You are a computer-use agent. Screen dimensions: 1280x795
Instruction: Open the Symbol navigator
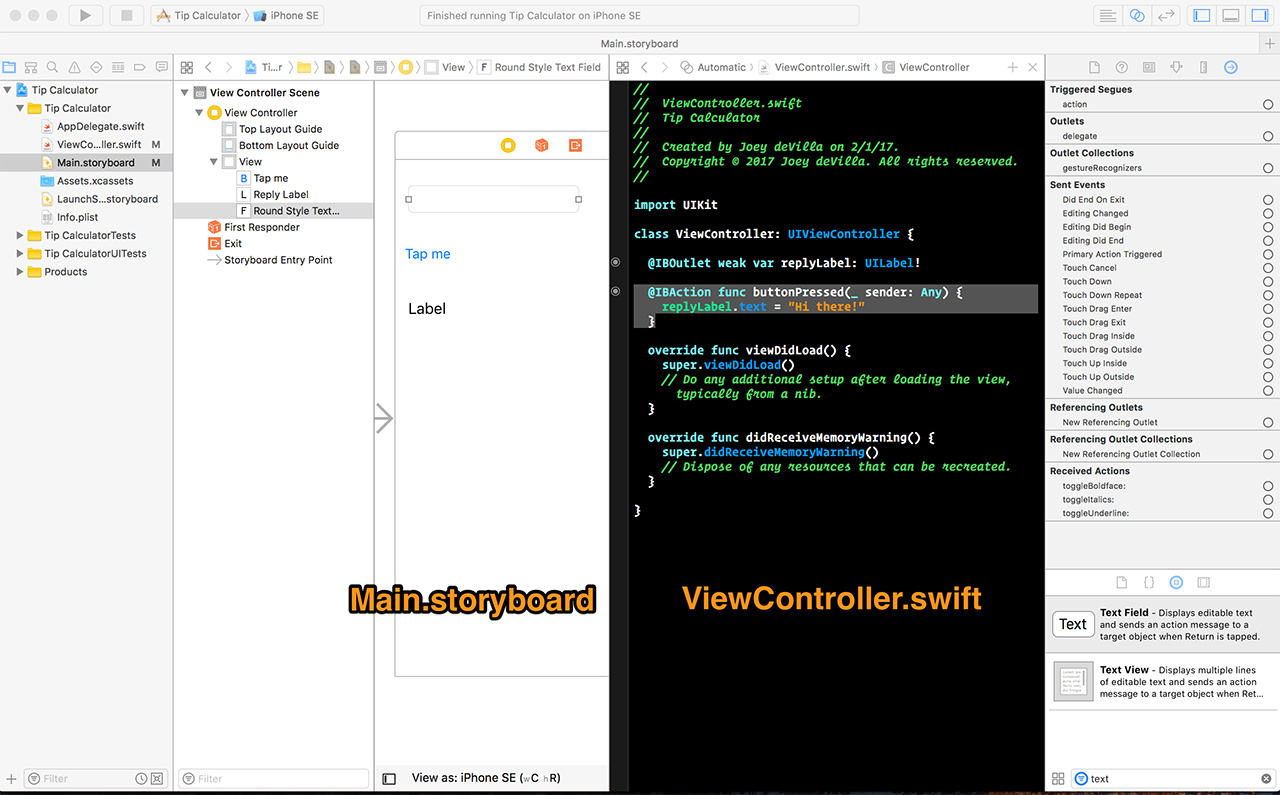[x=31, y=67]
